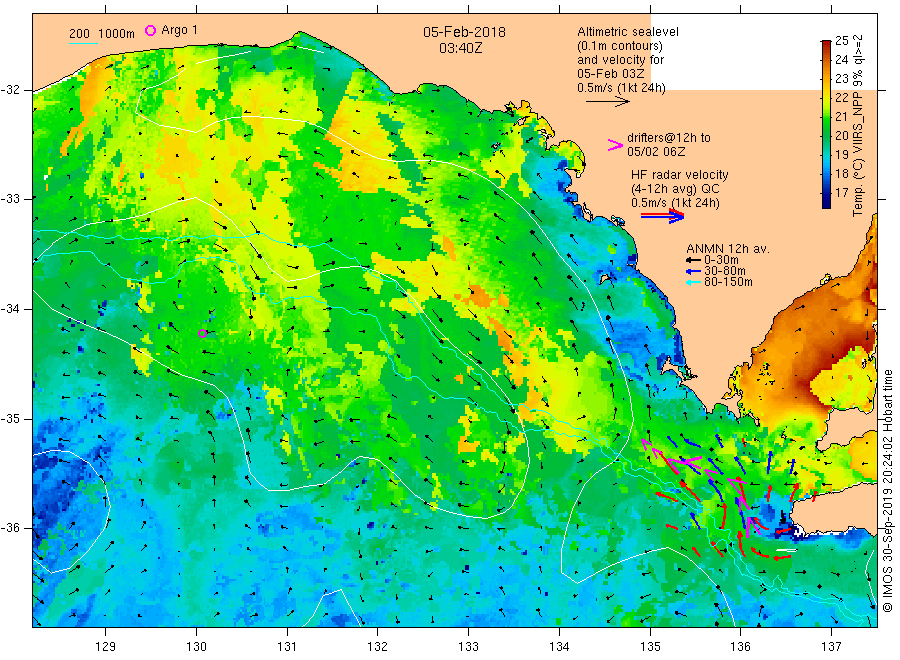Click the cyan line under the 200 label
This screenshot has width=900, height=660.
click(x=83, y=43)
